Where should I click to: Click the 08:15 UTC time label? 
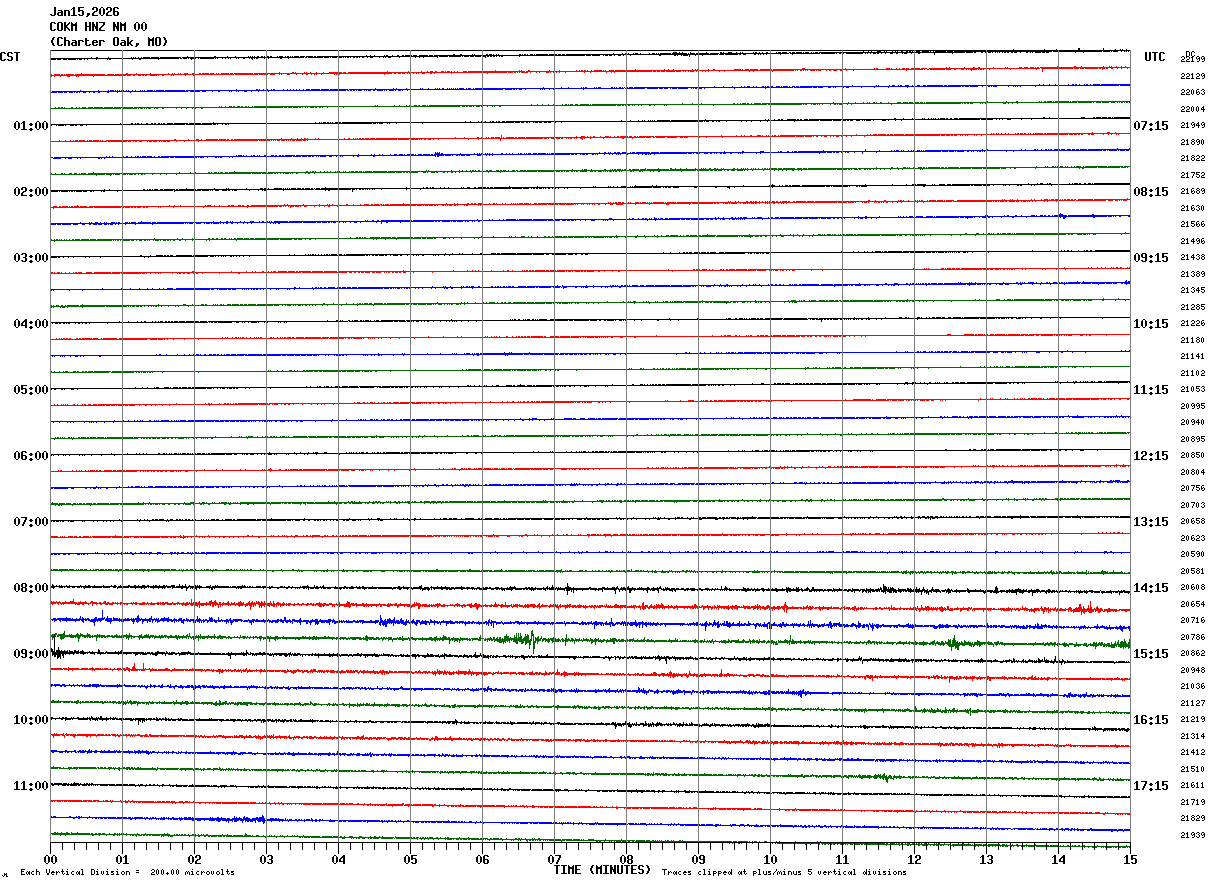tap(1151, 192)
